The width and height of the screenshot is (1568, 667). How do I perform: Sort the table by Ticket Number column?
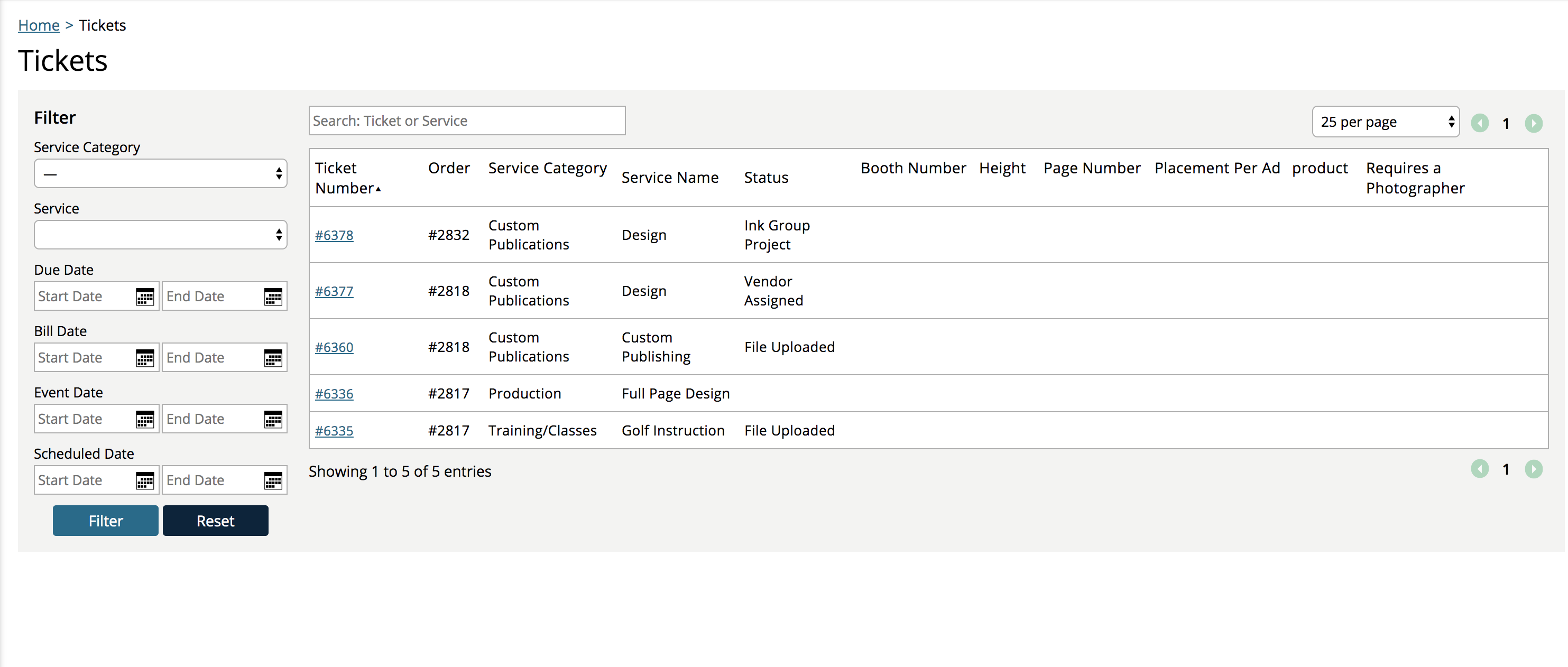347,178
